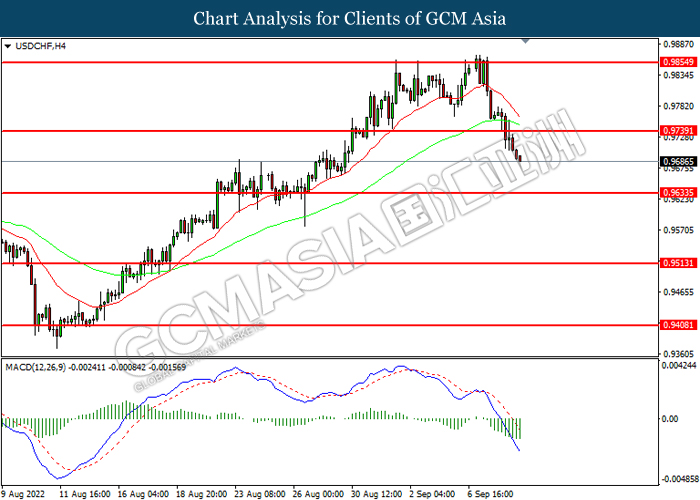Click the 23 Aug 08:00 time label
This screenshot has height=500, width=700.
click(260, 494)
